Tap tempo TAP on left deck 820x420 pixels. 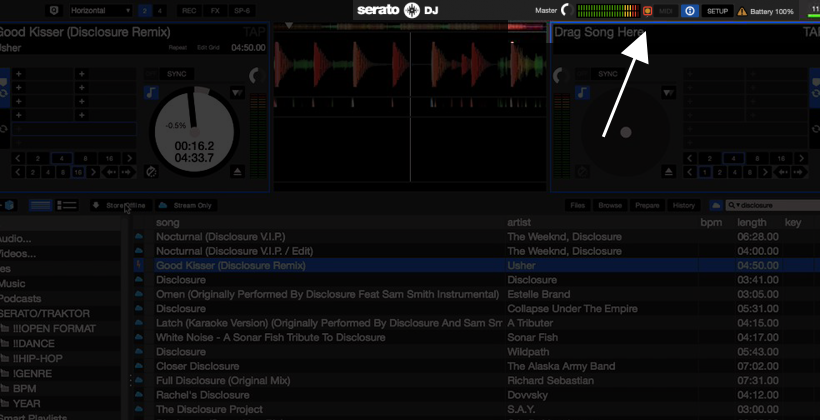[254, 32]
